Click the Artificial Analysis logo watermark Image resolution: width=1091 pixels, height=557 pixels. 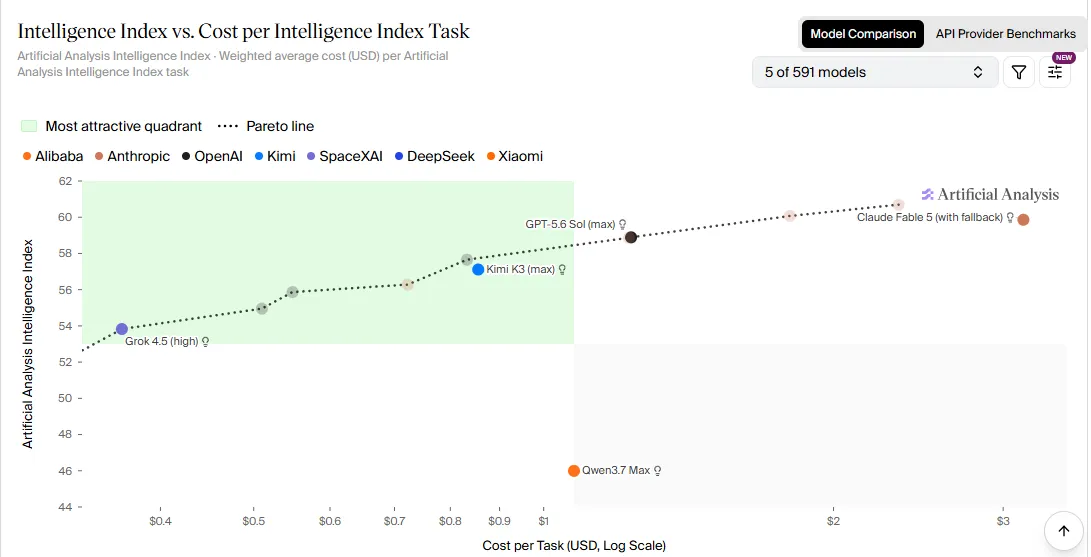(x=990, y=195)
